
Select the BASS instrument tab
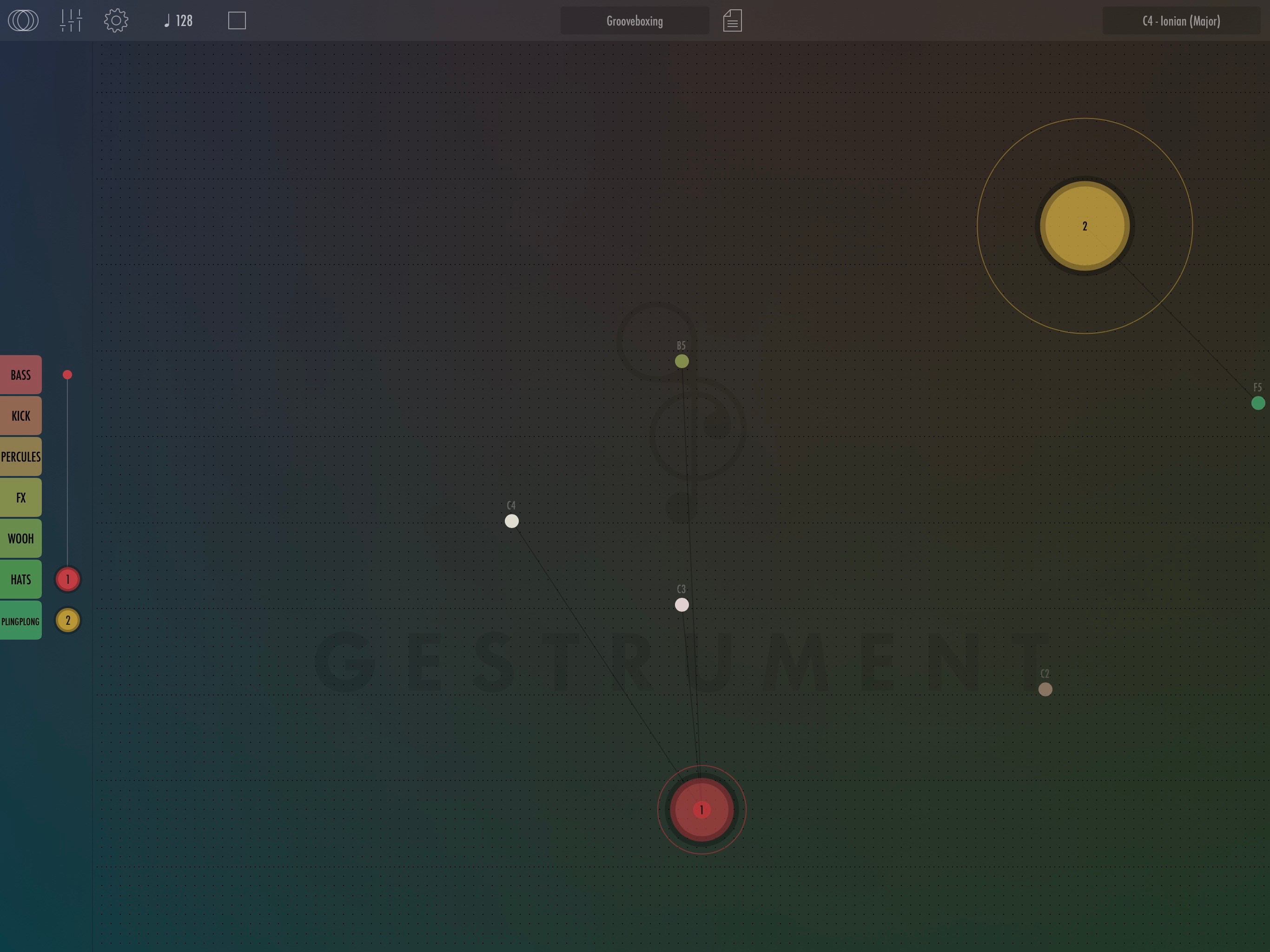[20, 375]
